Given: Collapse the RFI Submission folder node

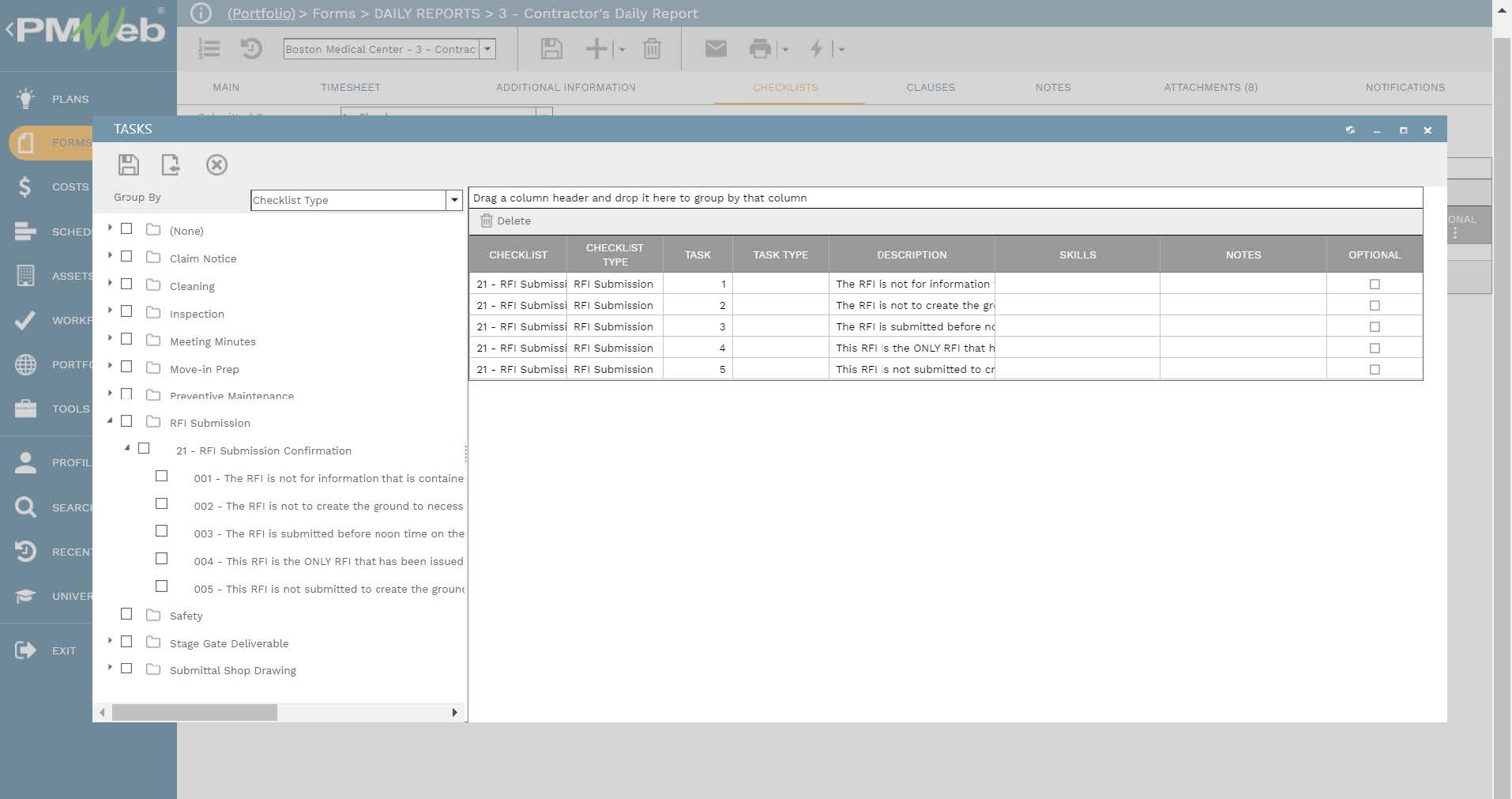Looking at the screenshot, I should pos(110,421).
